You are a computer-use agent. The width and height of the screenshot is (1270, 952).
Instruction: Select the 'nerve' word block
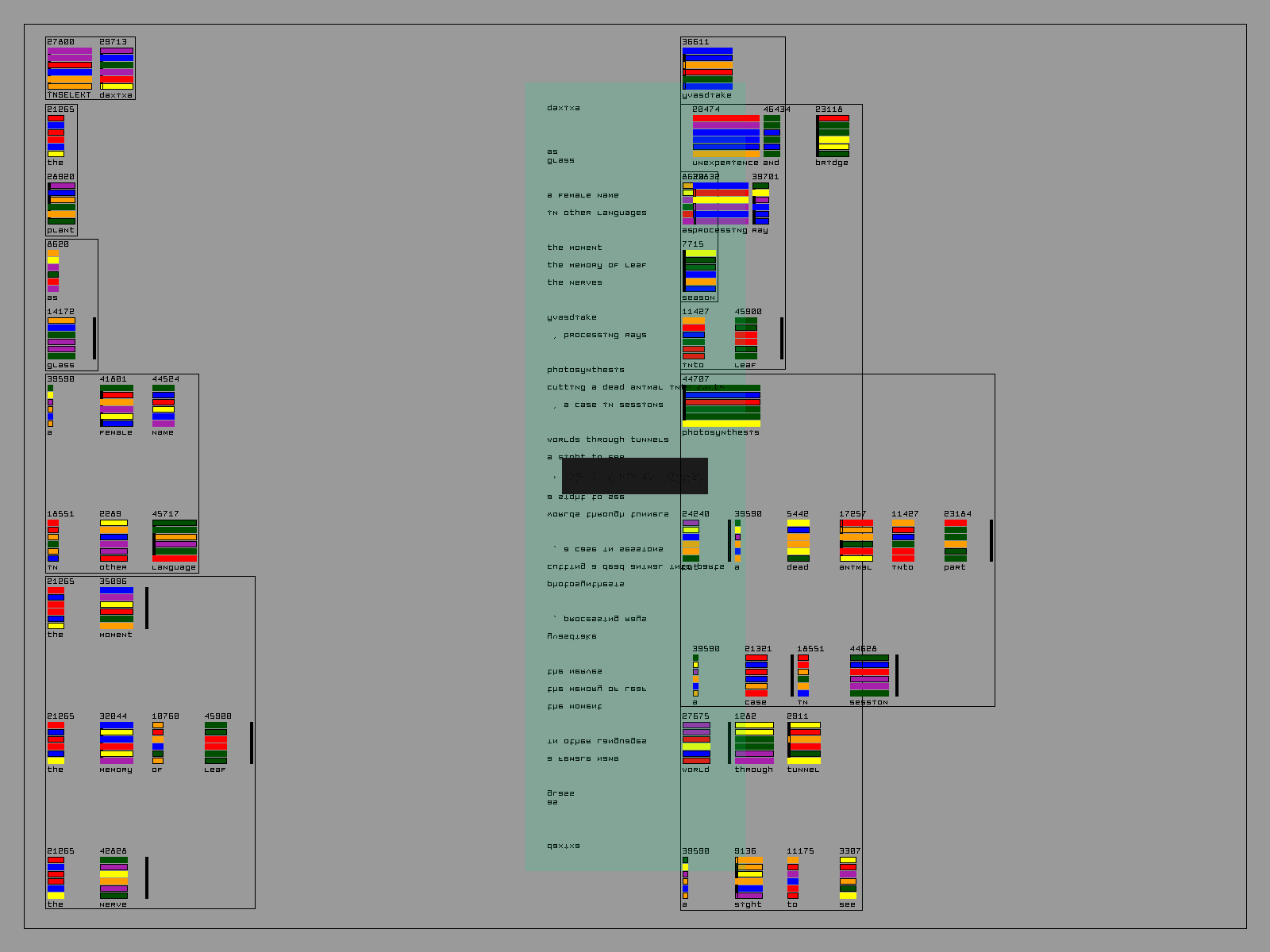pyautogui.click(x=114, y=877)
